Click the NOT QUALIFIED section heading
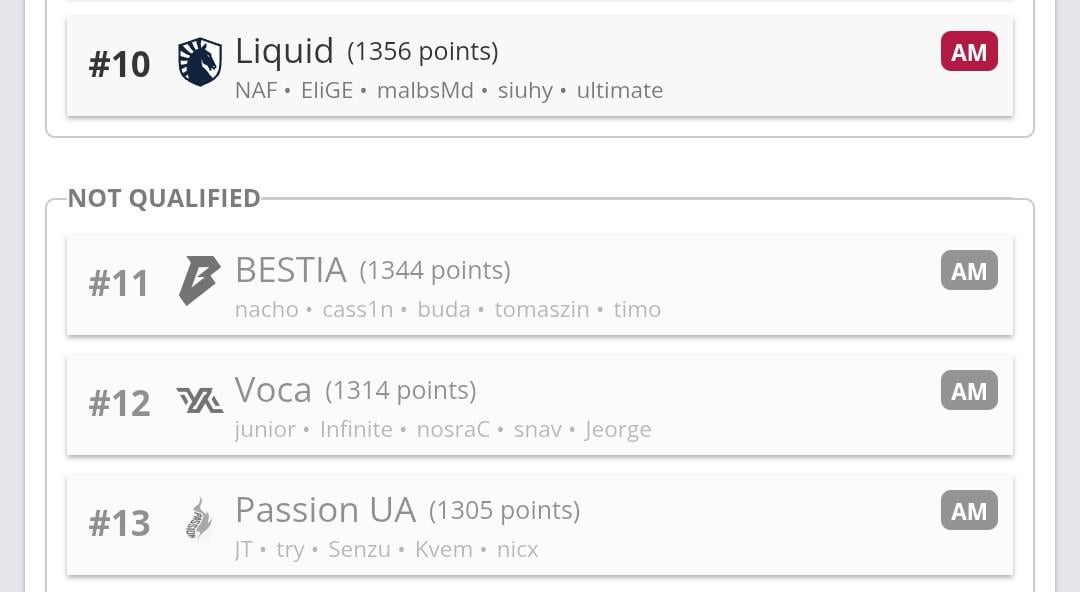The height and width of the screenshot is (592, 1080). click(x=164, y=198)
